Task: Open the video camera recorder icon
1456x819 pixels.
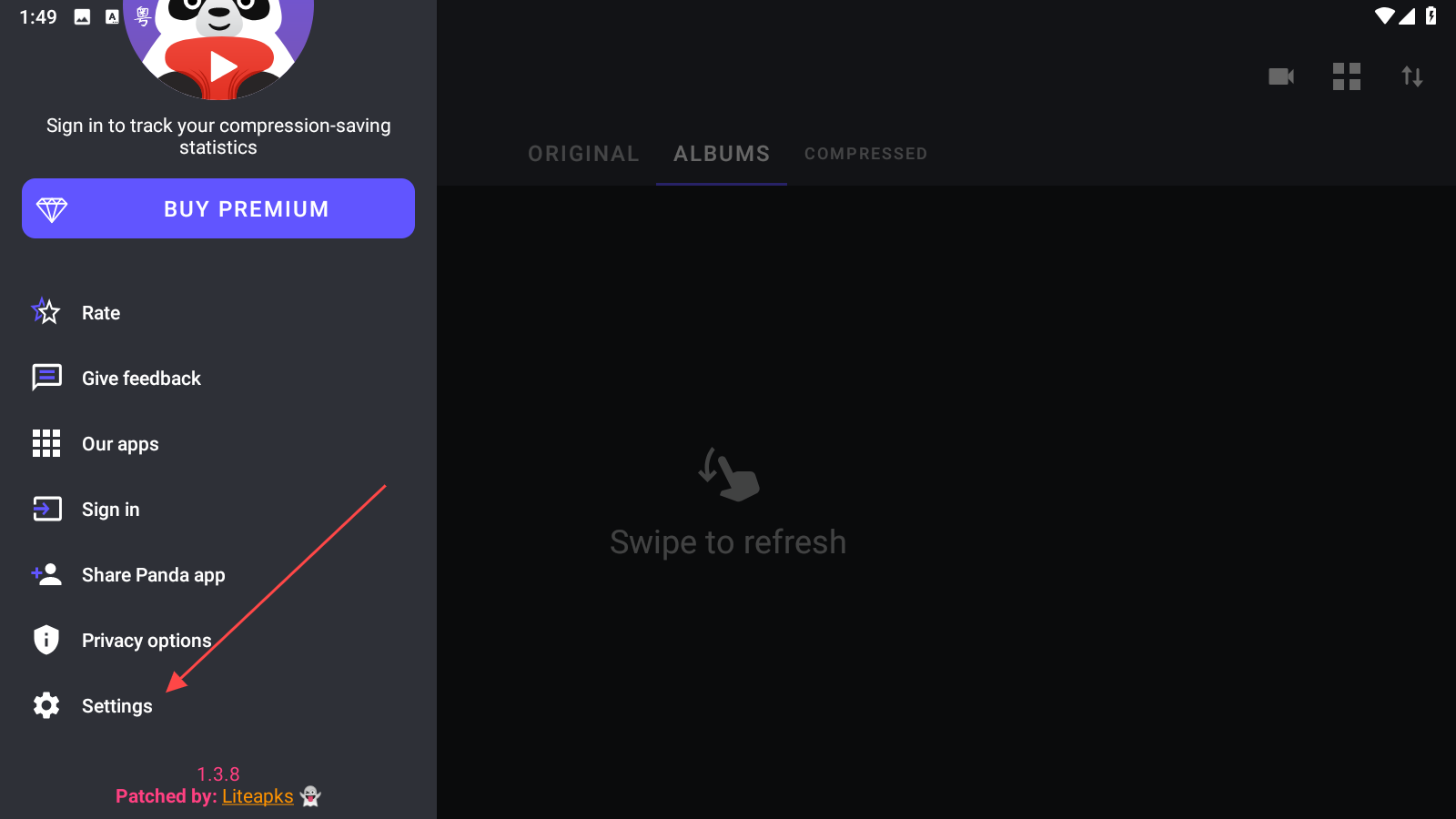Action: tap(1281, 76)
